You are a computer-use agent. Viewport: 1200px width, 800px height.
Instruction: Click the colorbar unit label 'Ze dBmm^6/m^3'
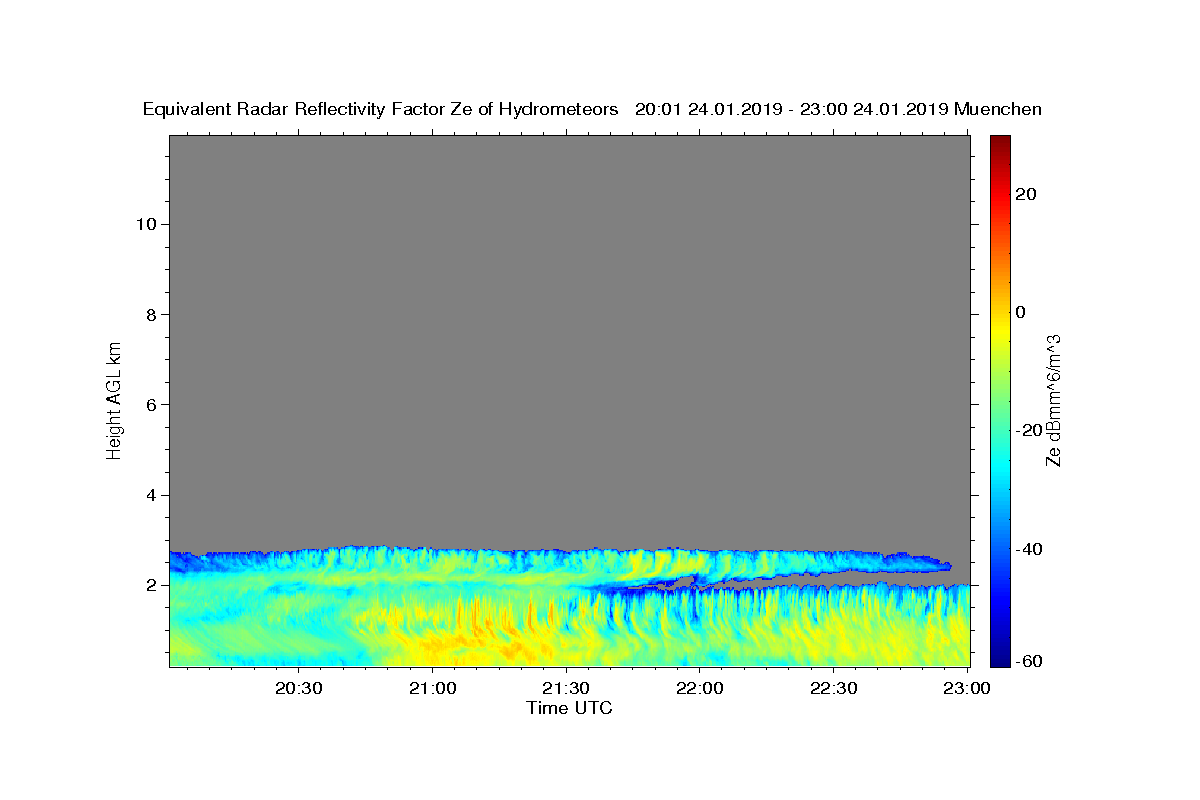pos(1054,399)
